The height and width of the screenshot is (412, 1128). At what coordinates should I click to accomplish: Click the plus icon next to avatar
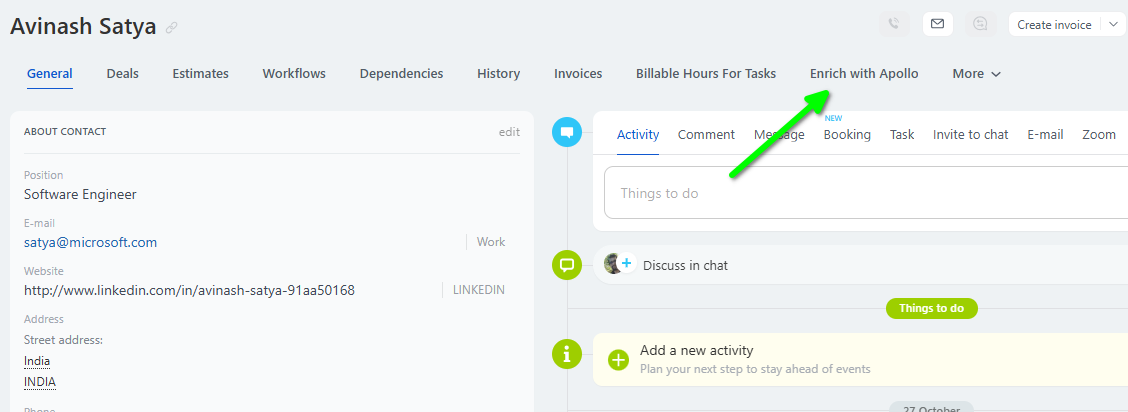click(627, 264)
